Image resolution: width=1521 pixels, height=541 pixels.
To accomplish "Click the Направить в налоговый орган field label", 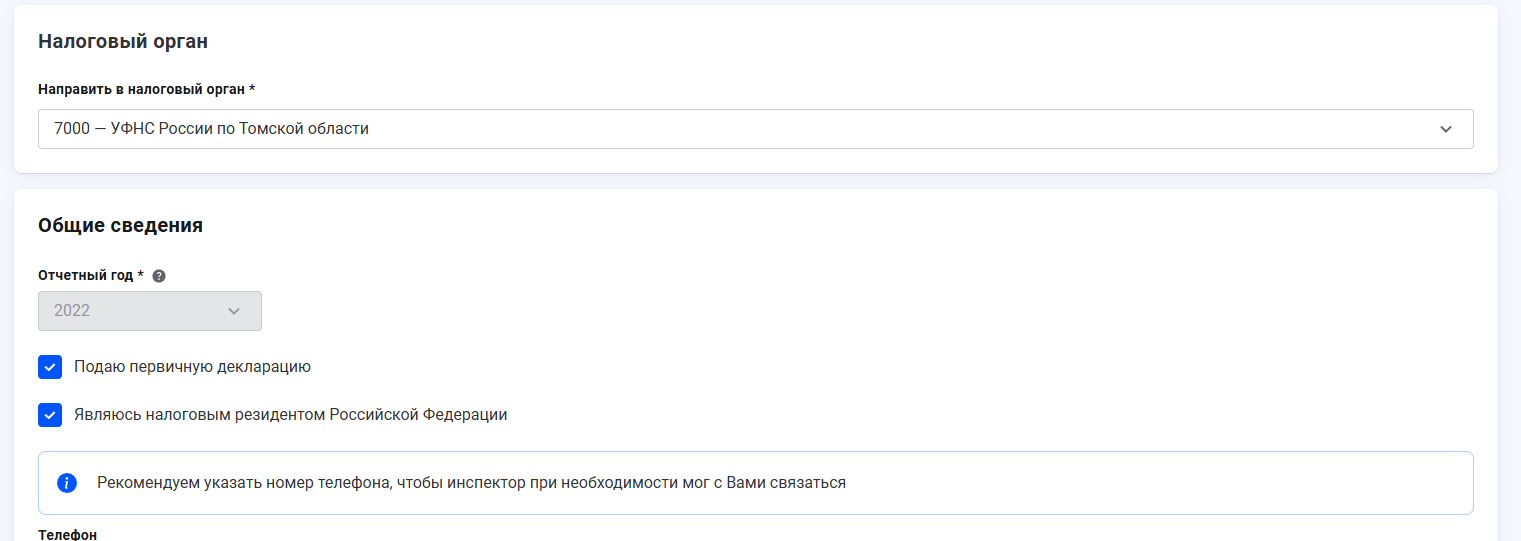I will pos(141,90).
